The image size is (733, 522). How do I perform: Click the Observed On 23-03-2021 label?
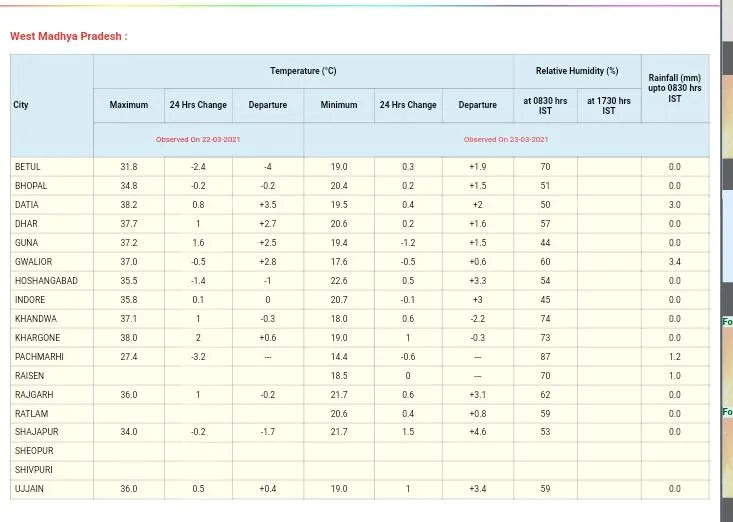[x=506, y=139]
